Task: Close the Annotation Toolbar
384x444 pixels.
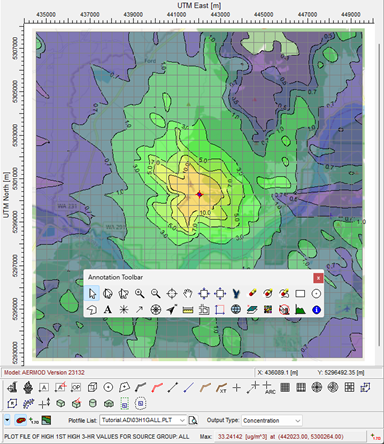Action: [318, 278]
